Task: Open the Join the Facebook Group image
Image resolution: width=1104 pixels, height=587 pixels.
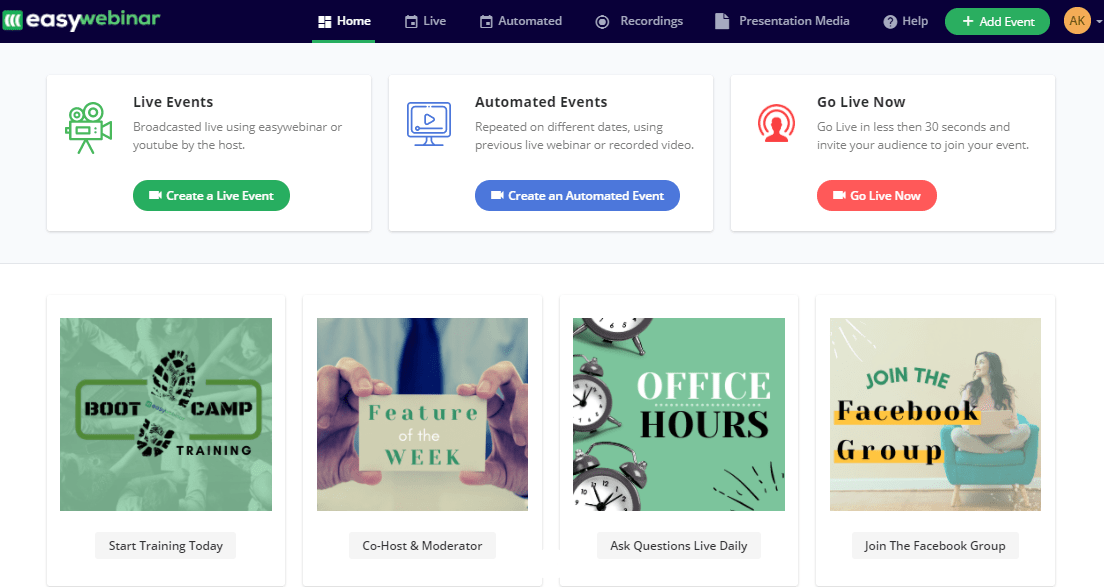Action: pyautogui.click(x=935, y=415)
